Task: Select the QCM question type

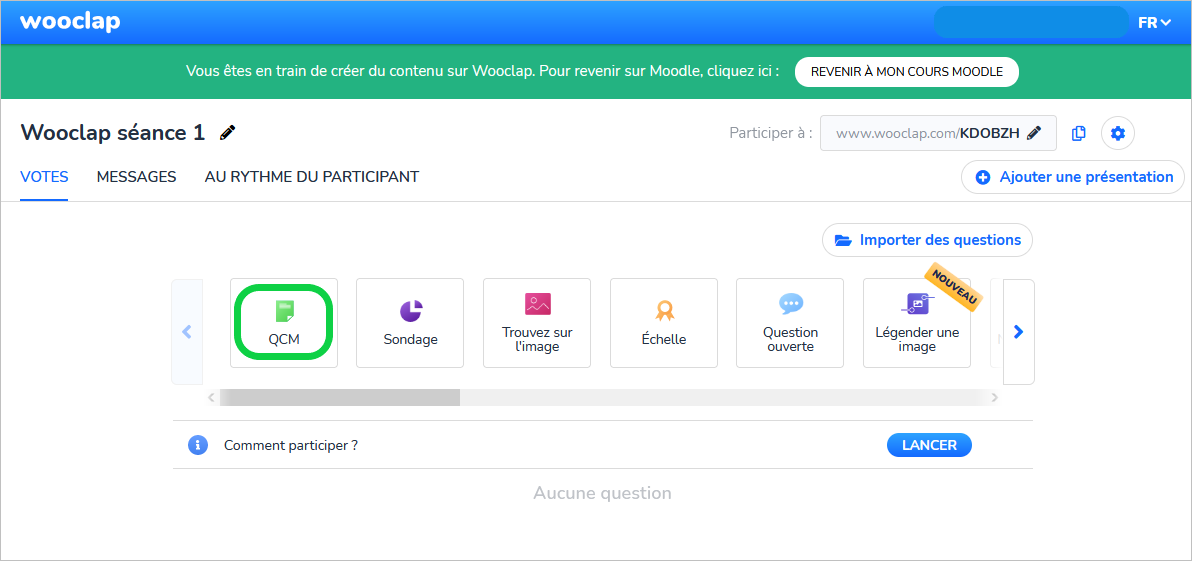Action: (x=284, y=322)
